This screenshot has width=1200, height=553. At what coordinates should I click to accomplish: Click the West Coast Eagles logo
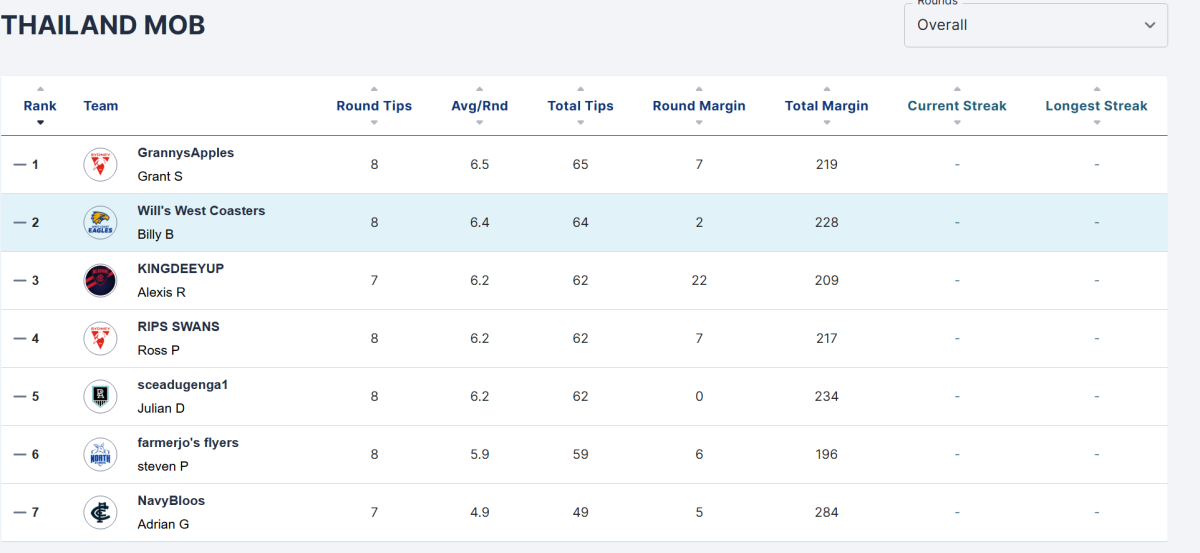[x=100, y=222]
